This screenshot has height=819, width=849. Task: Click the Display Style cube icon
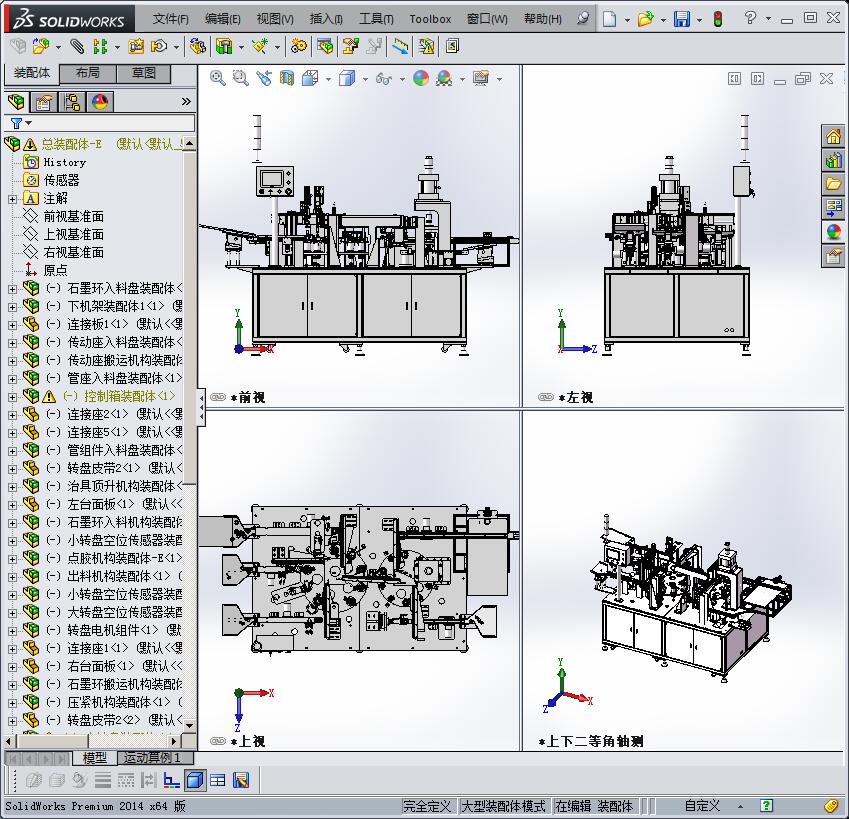[x=347, y=78]
